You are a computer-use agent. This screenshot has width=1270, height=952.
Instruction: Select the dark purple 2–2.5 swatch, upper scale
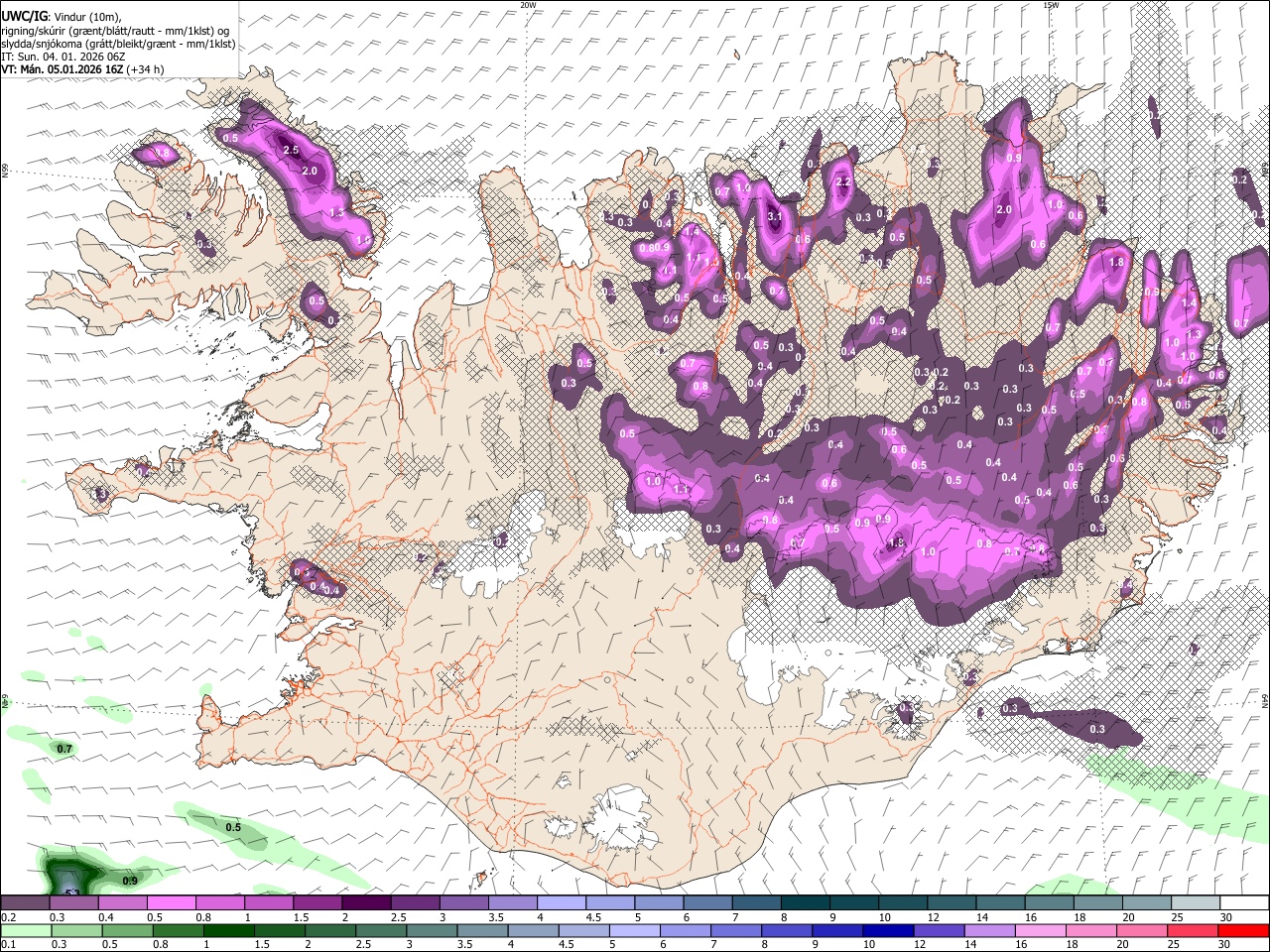pos(365,903)
